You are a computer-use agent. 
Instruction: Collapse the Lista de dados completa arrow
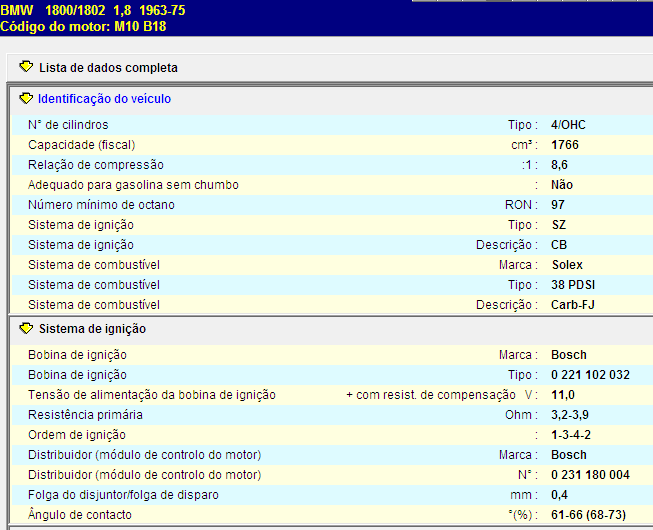pyautogui.click(x=26, y=67)
